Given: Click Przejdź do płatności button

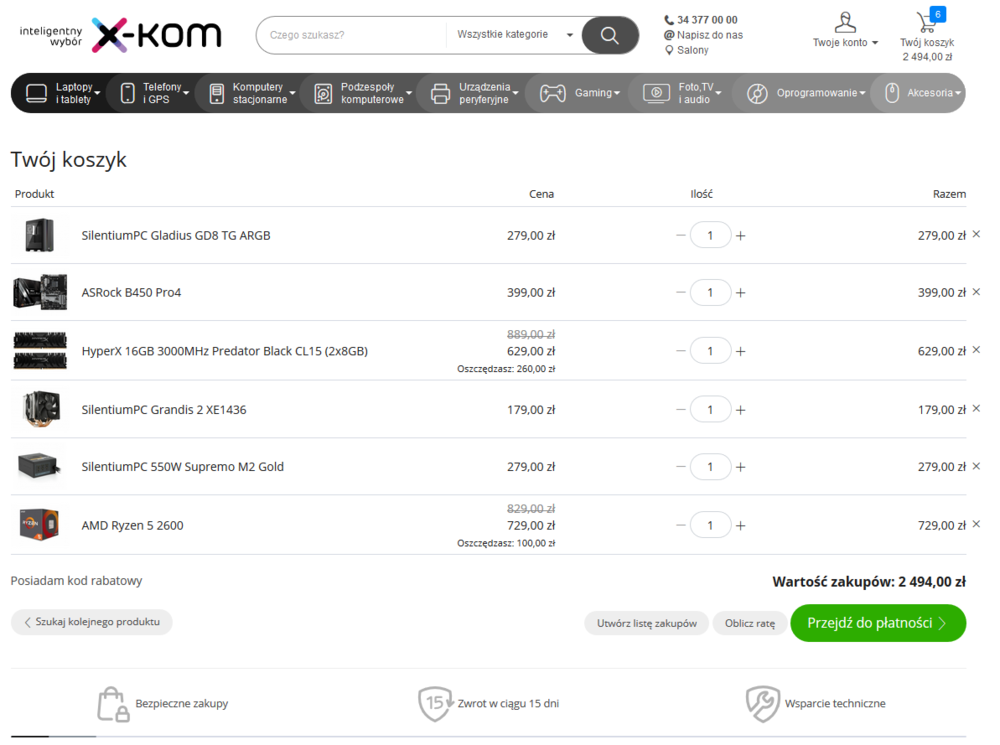Looking at the screenshot, I should 878,623.
